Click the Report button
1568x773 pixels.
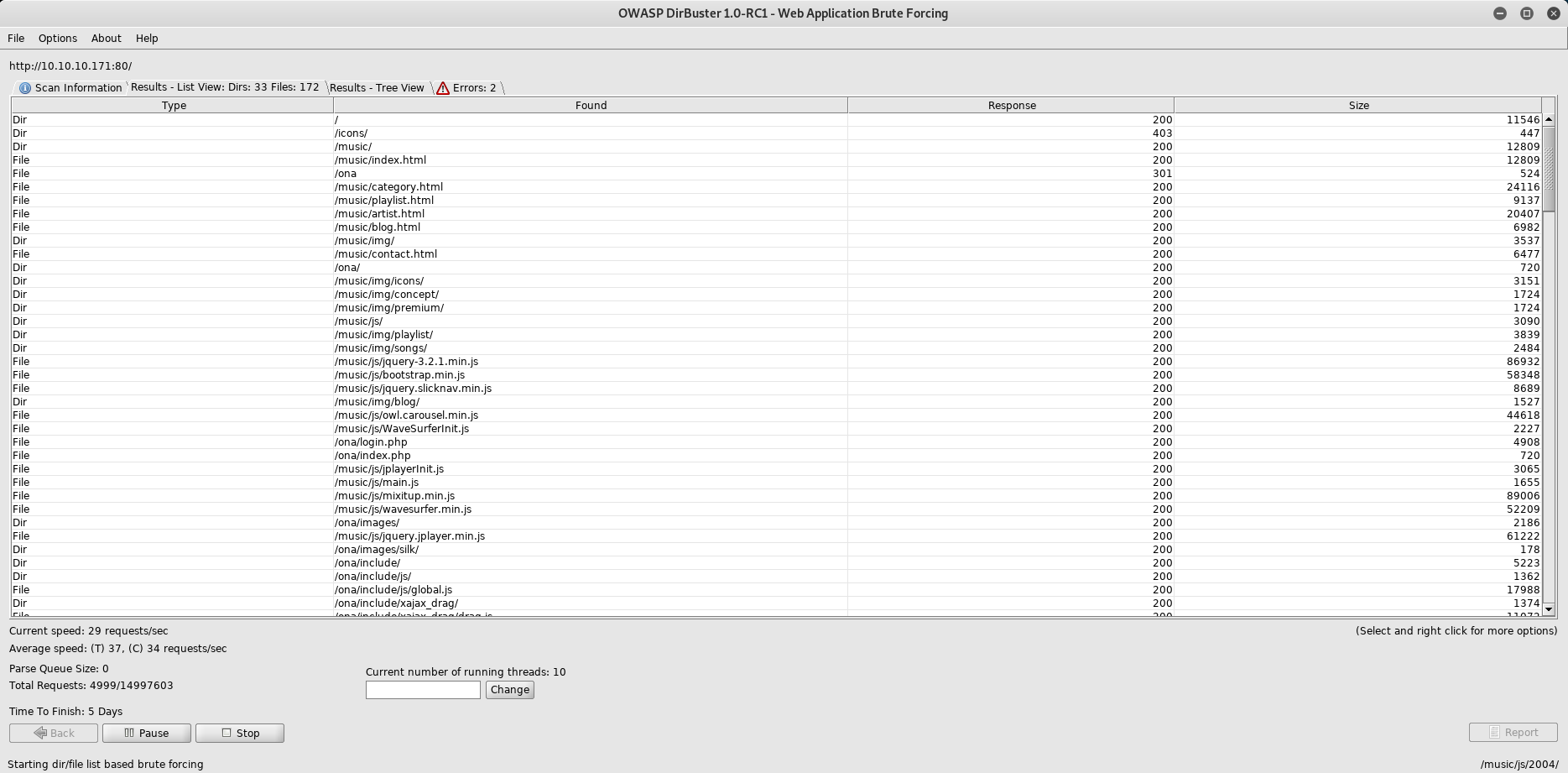(x=1513, y=732)
